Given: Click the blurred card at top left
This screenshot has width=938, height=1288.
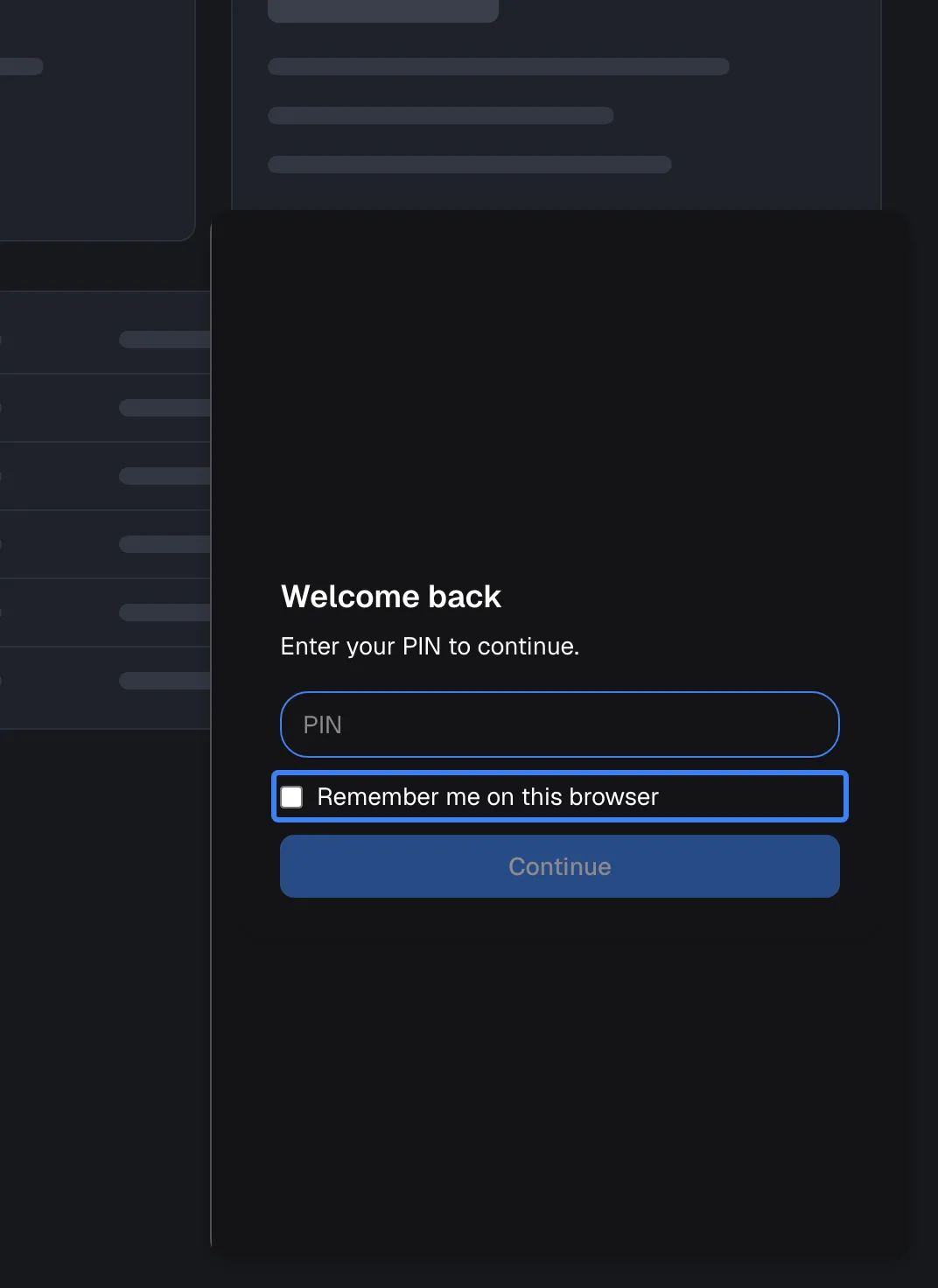Looking at the screenshot, I should [x=96, y=120].
